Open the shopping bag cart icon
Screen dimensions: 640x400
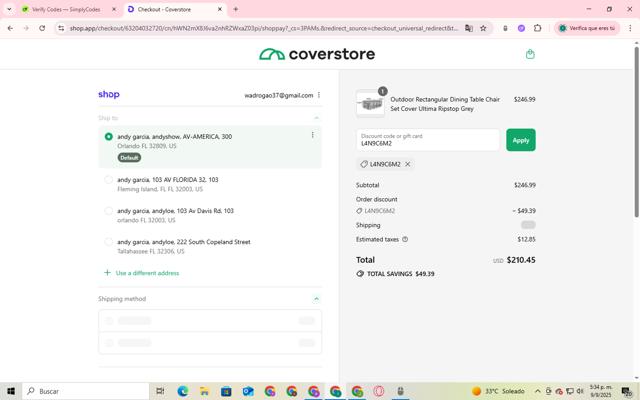point(530,54)
